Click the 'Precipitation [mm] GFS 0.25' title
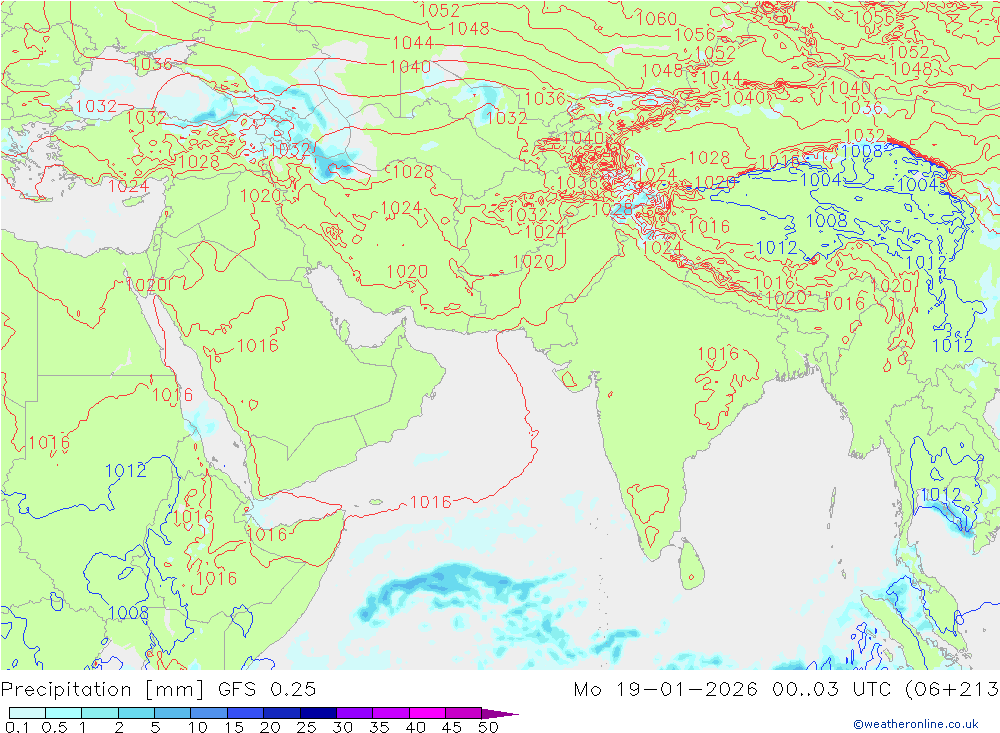The height and width of the screenshot is (733, 1000). [x=158, y=690]
